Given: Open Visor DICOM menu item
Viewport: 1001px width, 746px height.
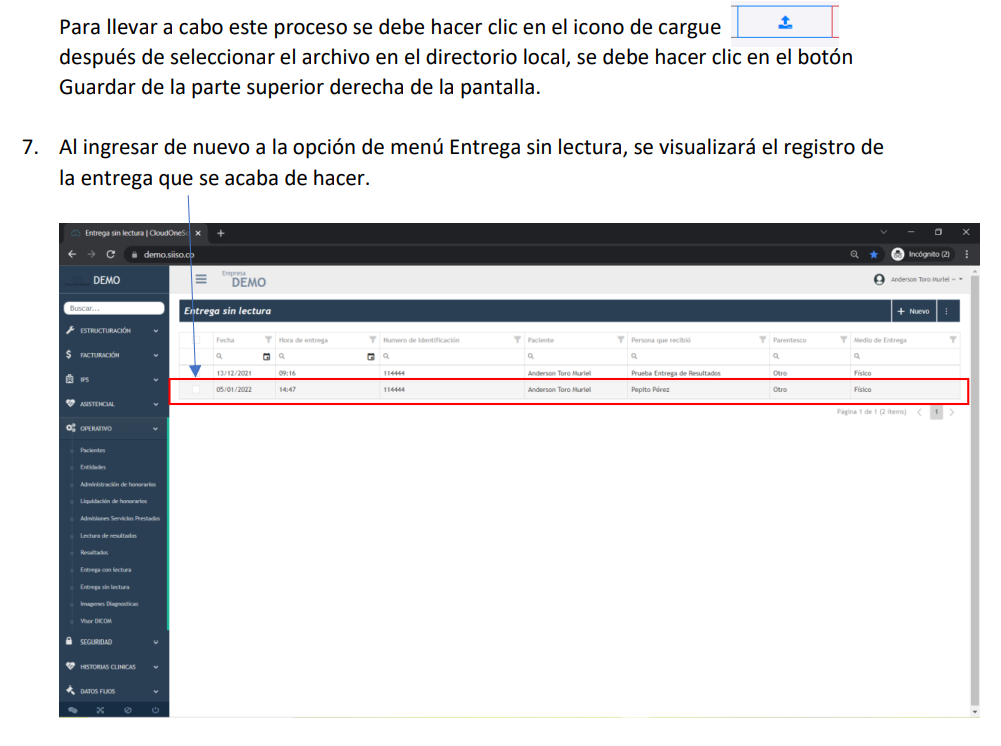Looking at the screenshot, I should tap(96, 621).
